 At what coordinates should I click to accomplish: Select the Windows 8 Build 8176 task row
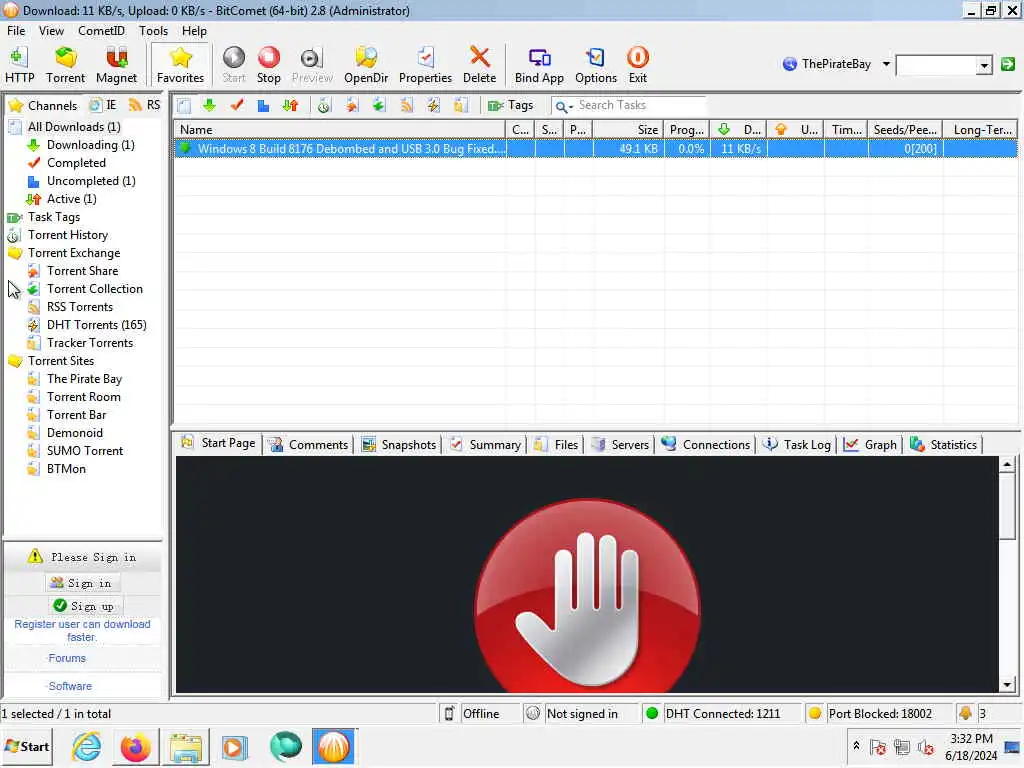(595, 149)
